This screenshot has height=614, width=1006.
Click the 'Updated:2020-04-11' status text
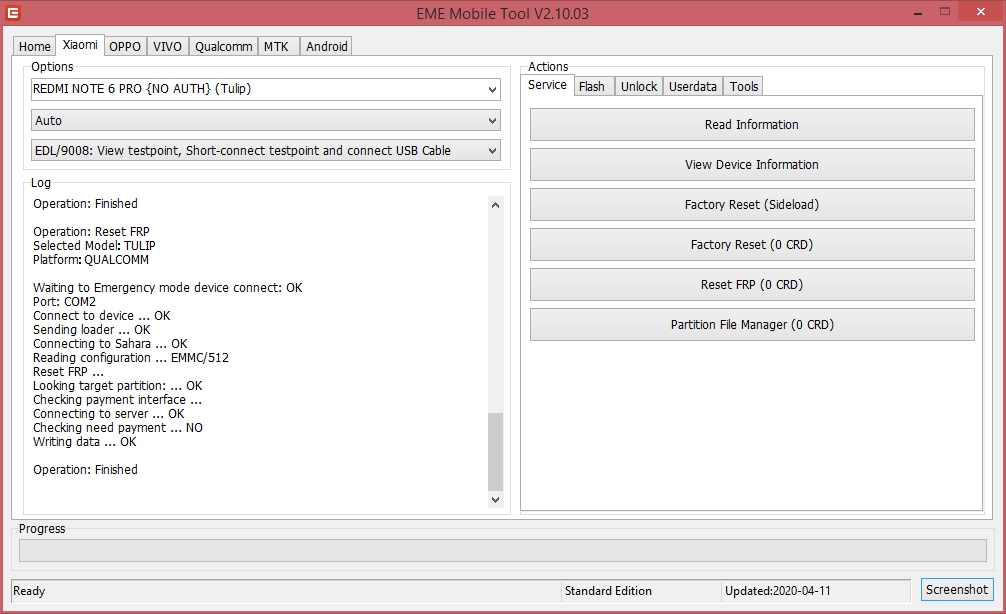click(778, 591)
